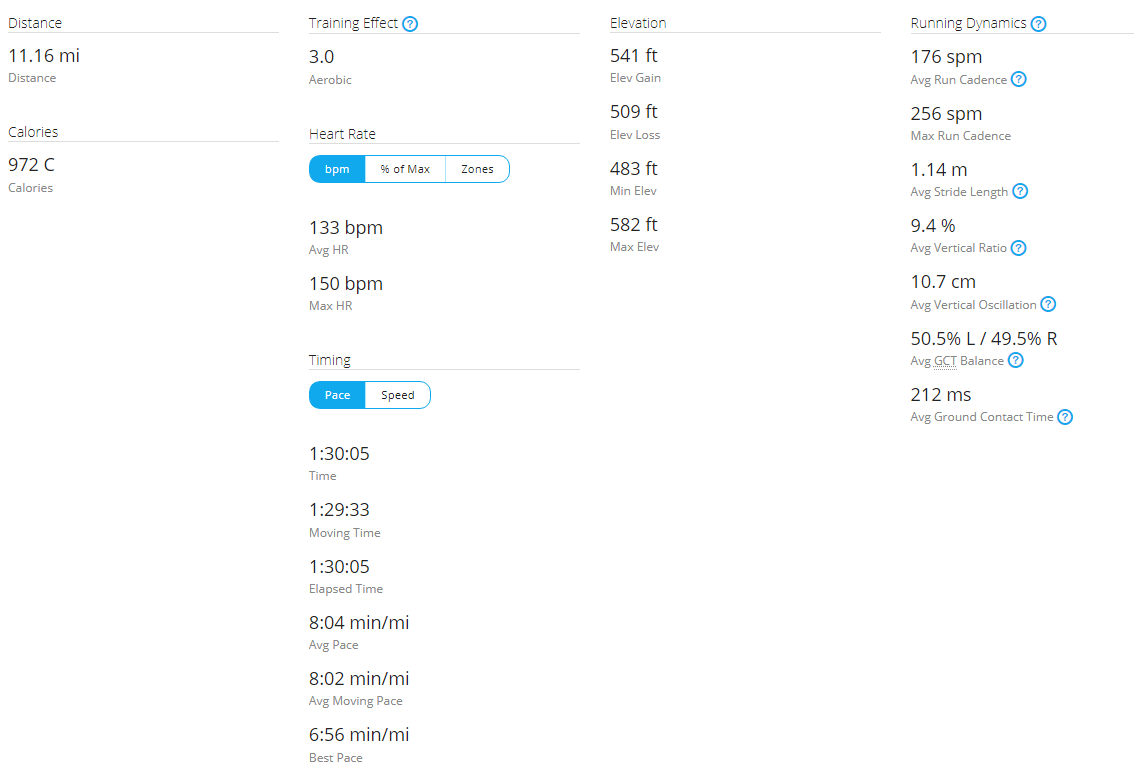
Task: Click the 8:04 min/mi average pace value
Action: click(359, 623)
